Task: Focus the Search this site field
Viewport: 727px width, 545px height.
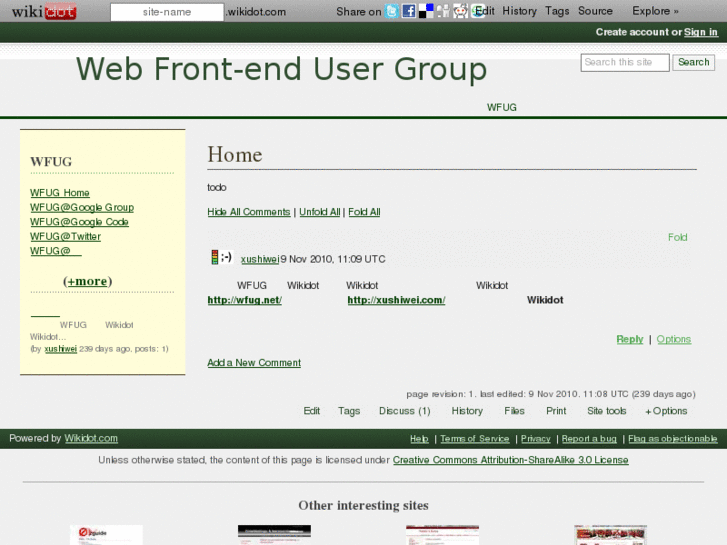Action: point(625,62)
